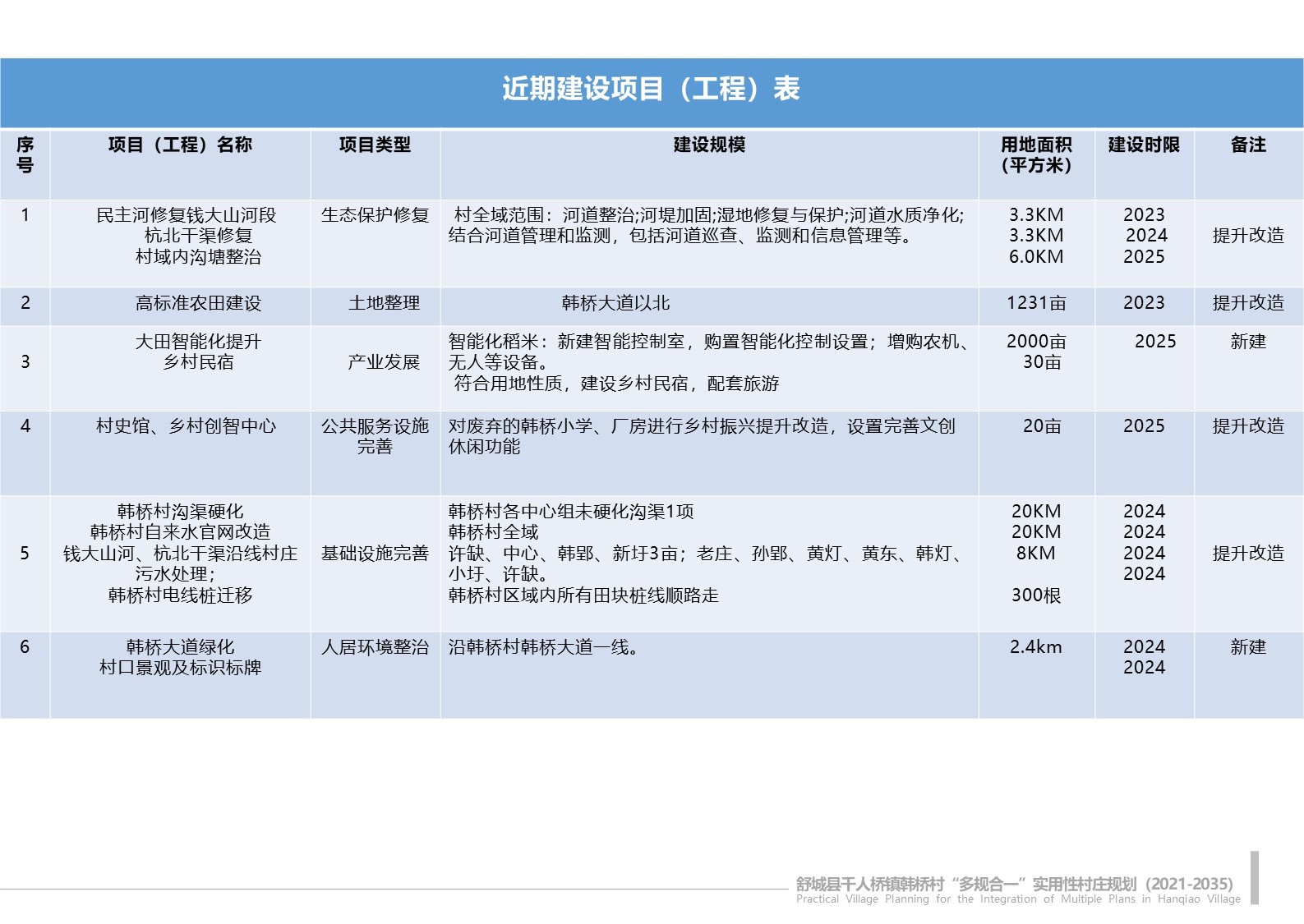The width and height of the screenshot is (1304, 924).
Task: Select the 人居环境整治 cell
Action: [375, 647]
